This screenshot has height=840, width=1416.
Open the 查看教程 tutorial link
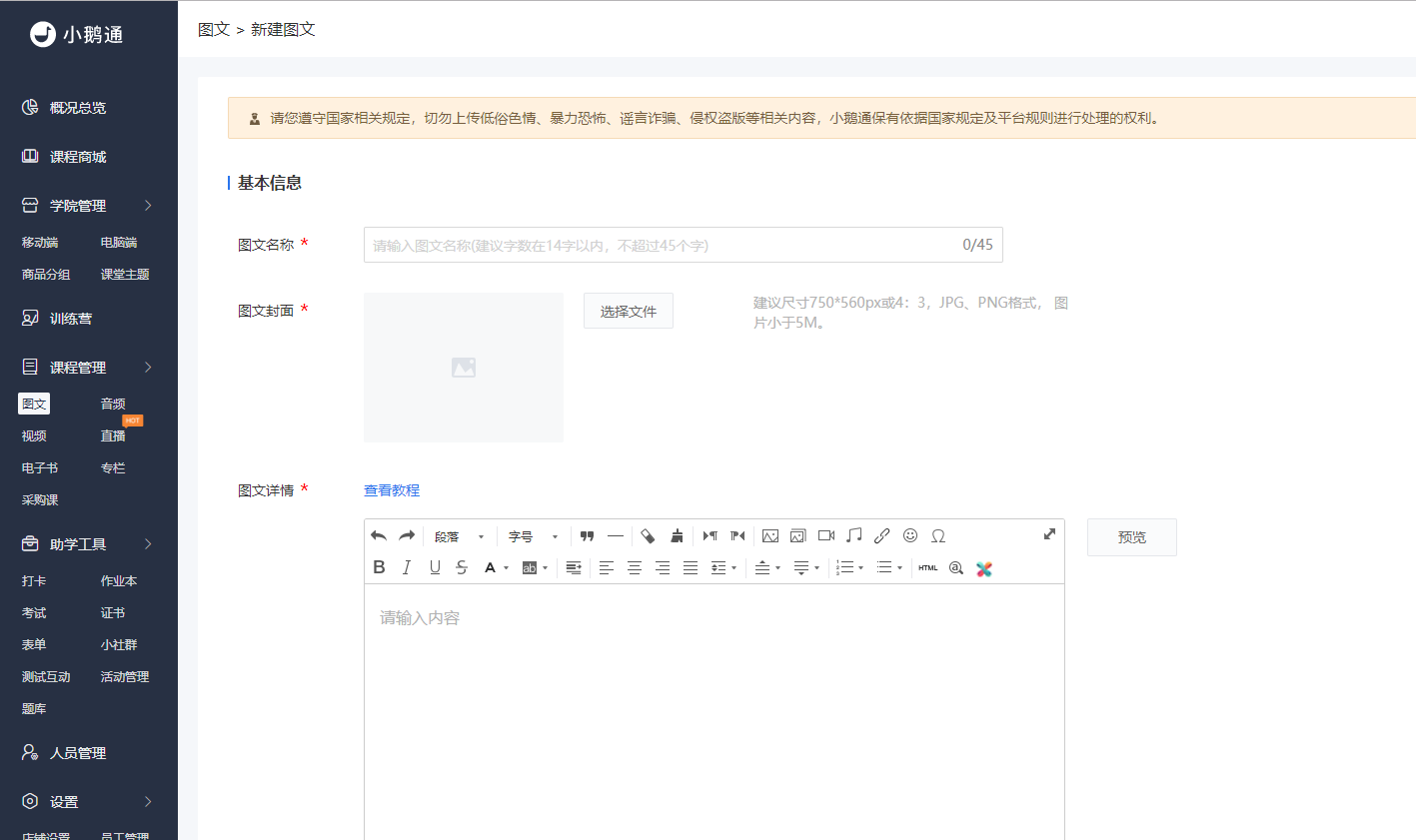[x=392, y=490]
